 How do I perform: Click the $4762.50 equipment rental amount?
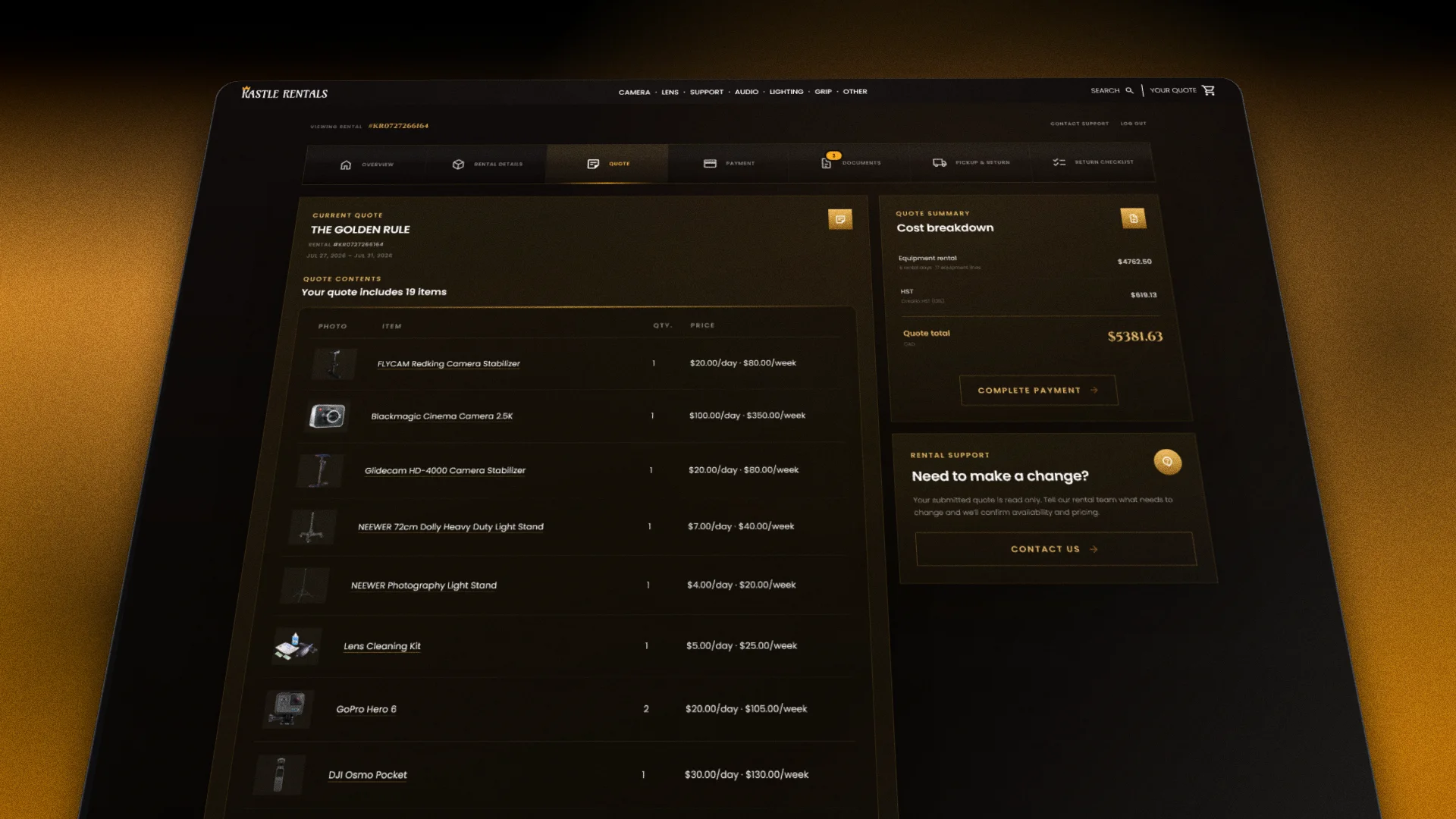(1134, 262)
